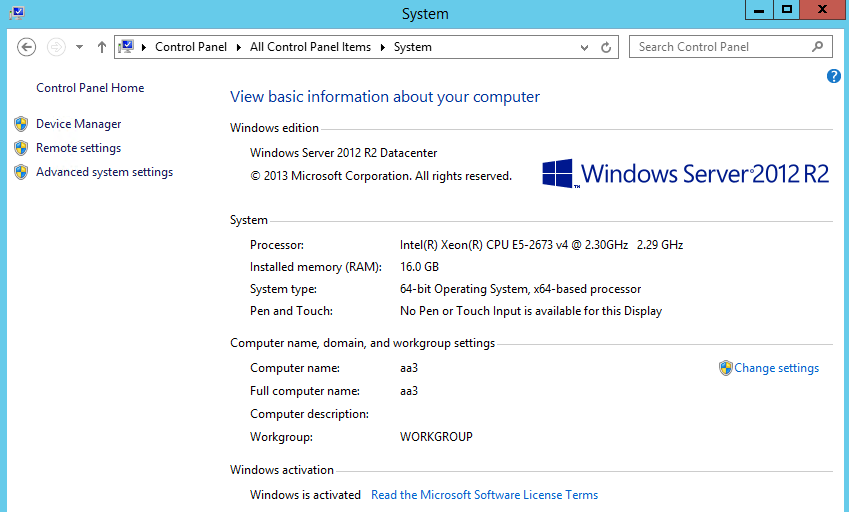Screen dimensions: 849x512
Task: Refresh the System page
Action: (x=606, y=47)
